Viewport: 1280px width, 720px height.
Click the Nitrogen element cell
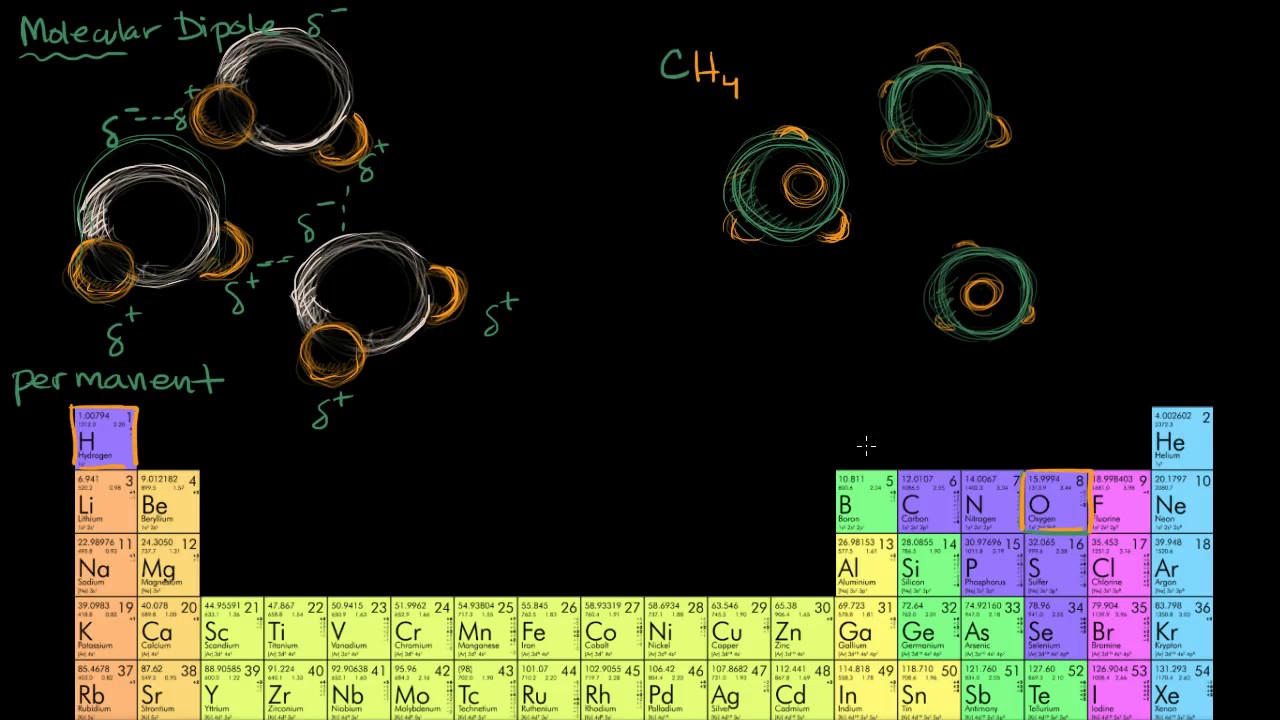[992, 501]
